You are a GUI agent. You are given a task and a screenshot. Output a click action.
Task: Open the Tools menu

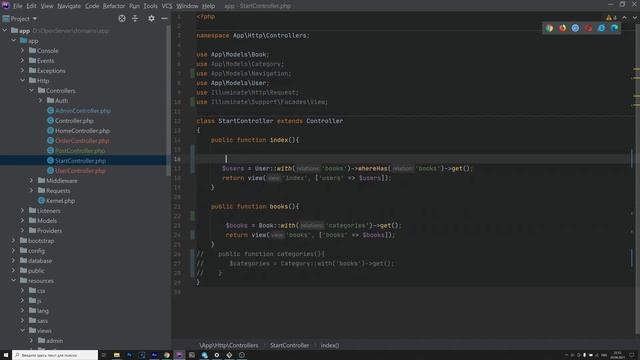[150, 6]
